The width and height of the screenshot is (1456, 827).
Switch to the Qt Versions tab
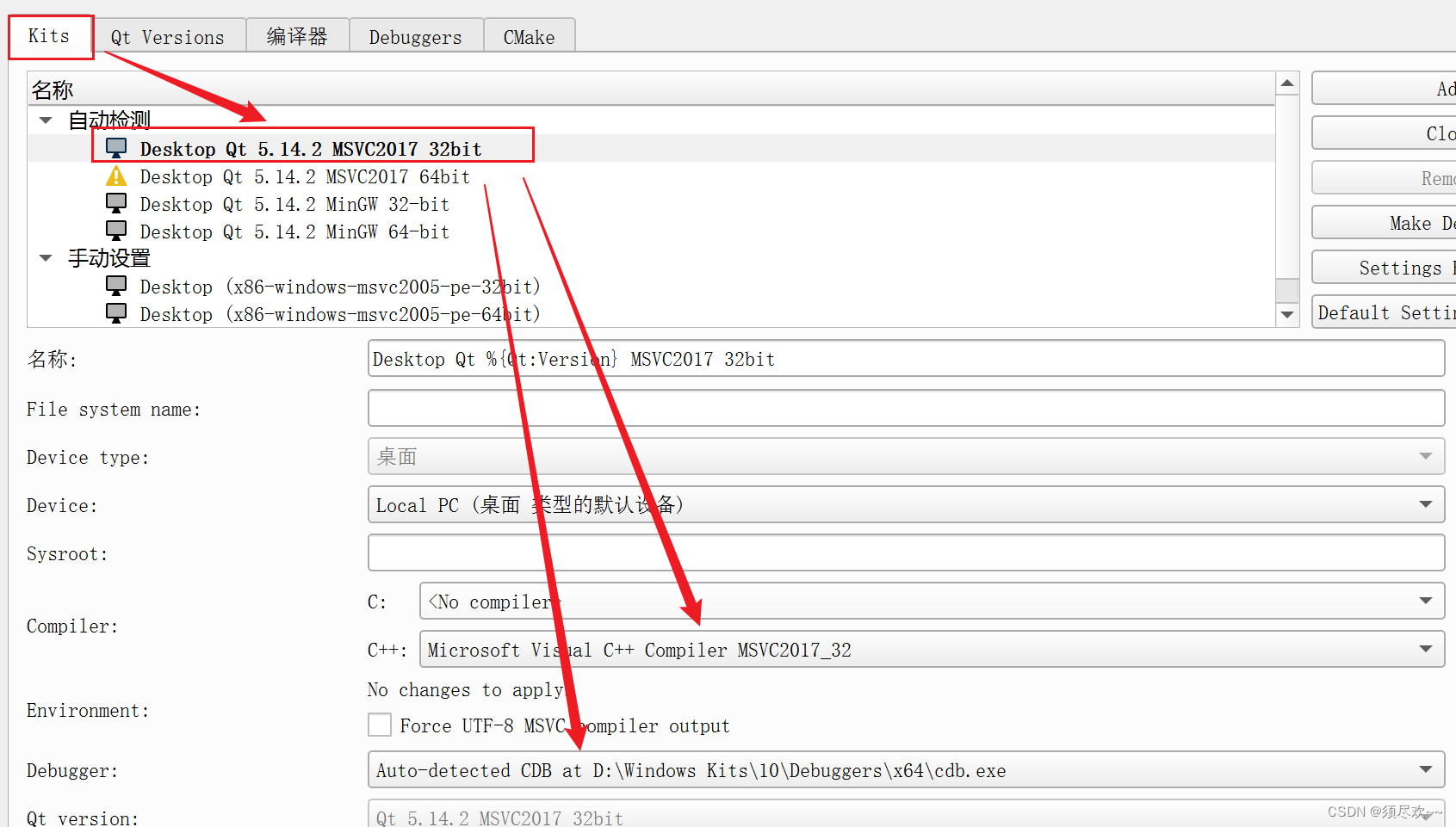tap(168, 37)
